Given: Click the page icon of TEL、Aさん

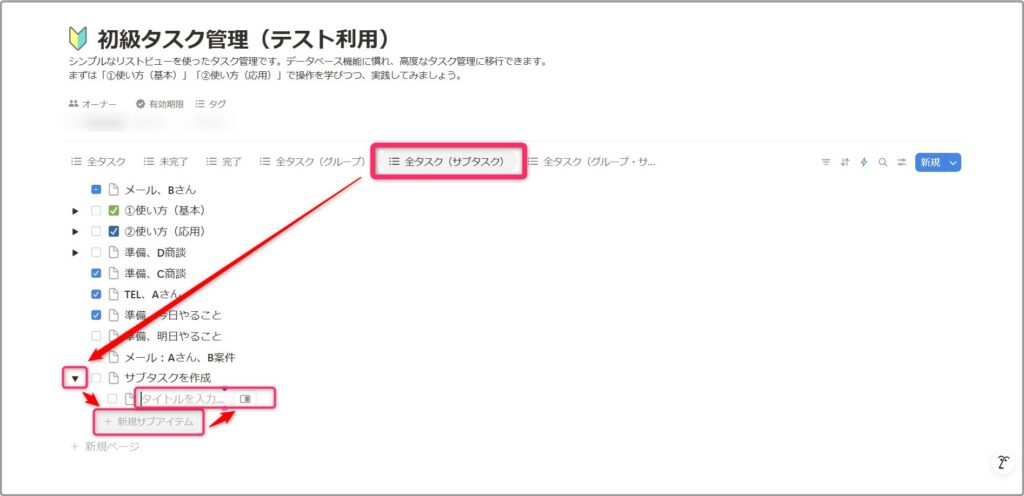Looking at the screenshot, I should [114, 294].
